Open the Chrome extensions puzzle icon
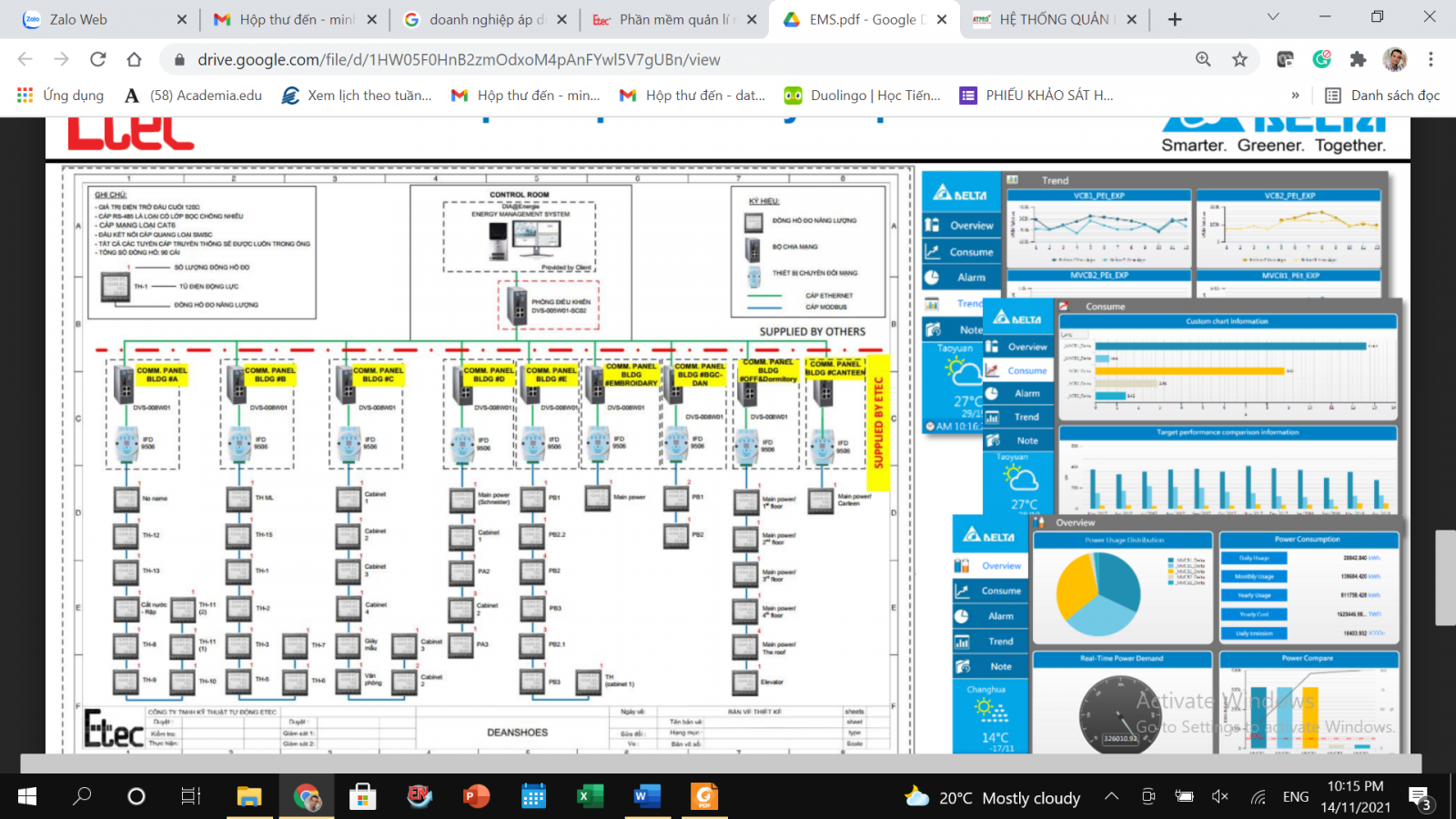The height and width of the screenshot is (819, 1456). (x=1358, y=59)
